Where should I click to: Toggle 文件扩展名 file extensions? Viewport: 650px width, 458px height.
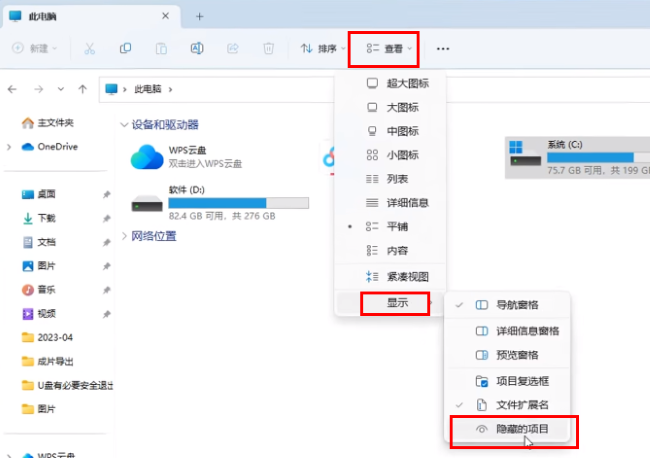tap(507, 405)
